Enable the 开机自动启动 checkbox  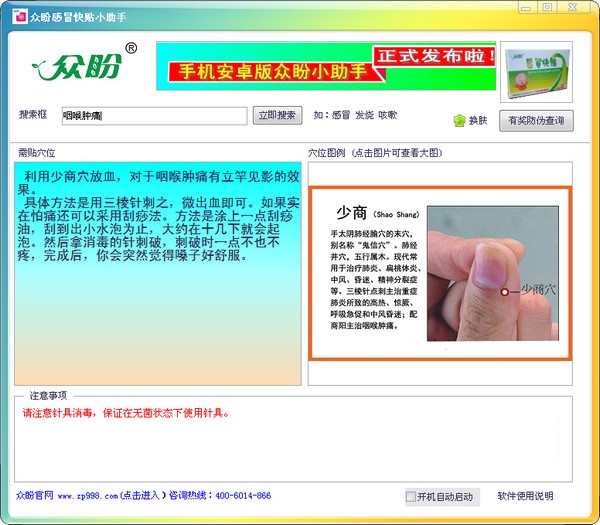coord(410,496)
